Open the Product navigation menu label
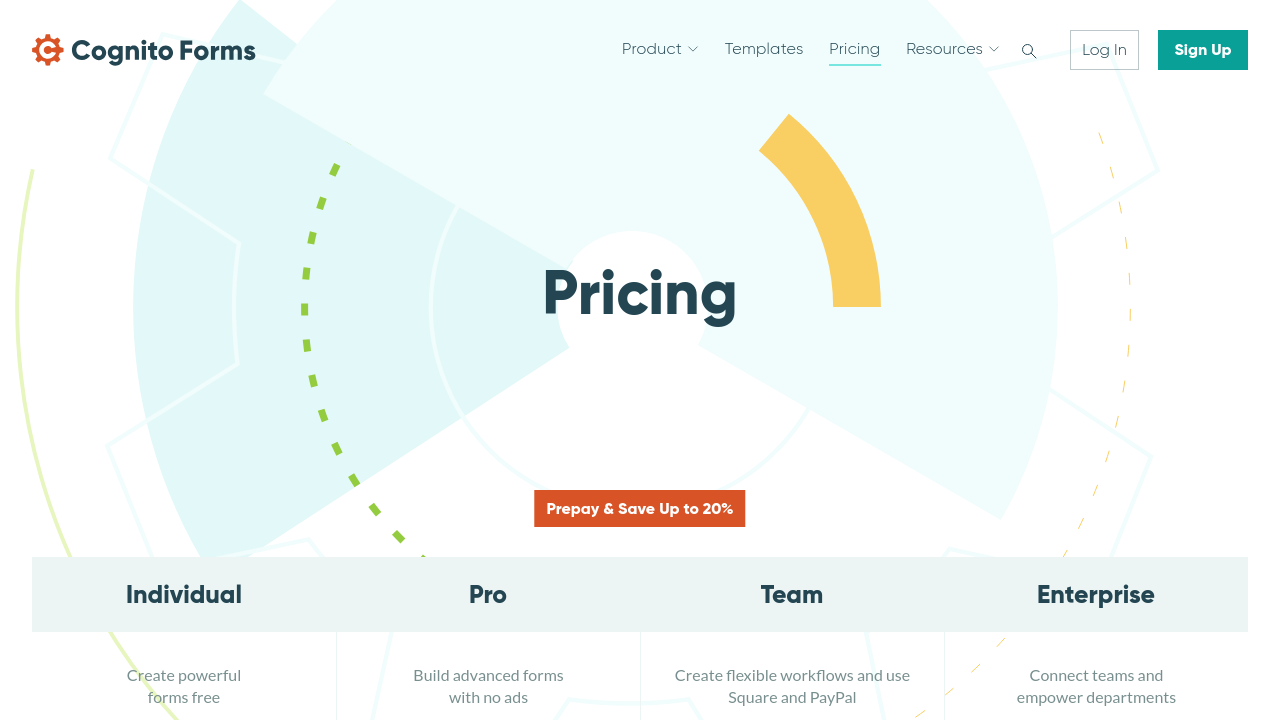The height and width of the screenshot is (720, 1280). point(651,49)
